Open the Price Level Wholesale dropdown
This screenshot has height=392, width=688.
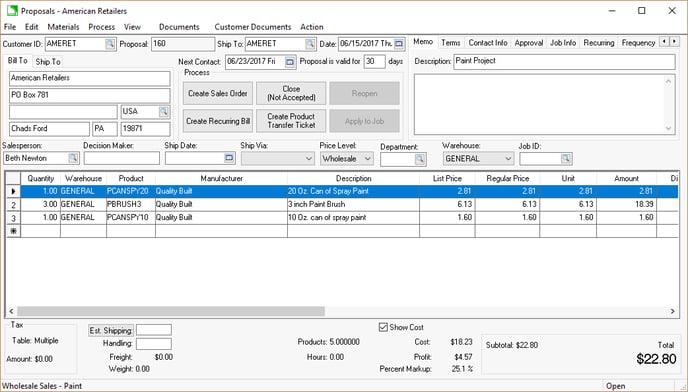coord(368,158)
